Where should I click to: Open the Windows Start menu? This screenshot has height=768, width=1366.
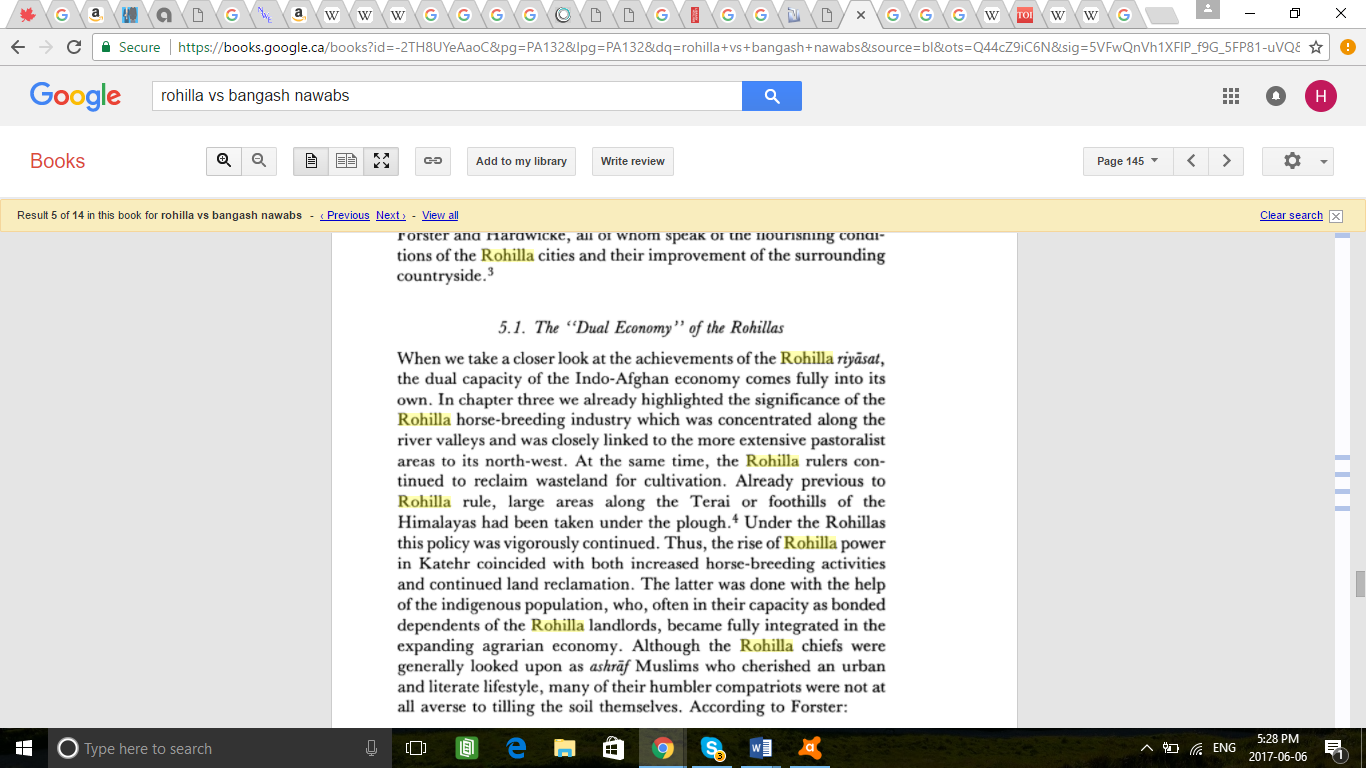(23, 748)
